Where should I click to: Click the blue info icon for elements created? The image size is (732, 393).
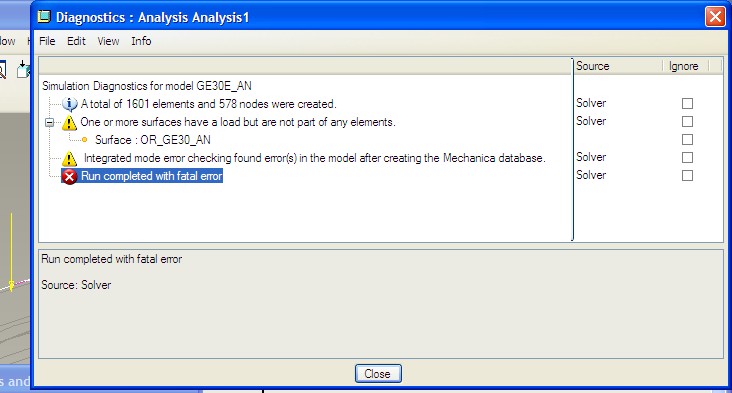[x=70, y=104]
